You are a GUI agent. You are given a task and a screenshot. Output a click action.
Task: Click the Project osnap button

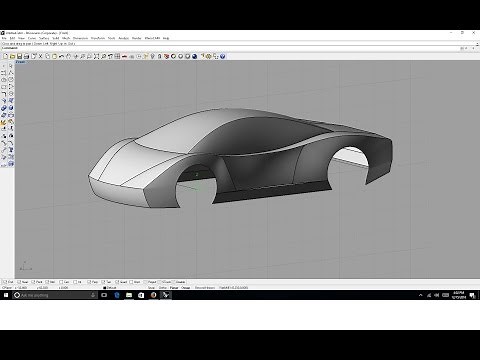click(150, 282)
